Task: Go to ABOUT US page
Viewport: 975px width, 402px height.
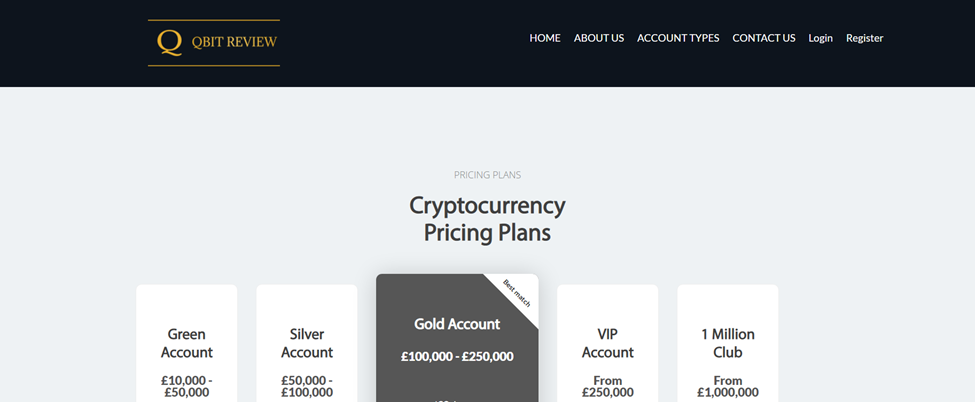Action: [599, 38]
